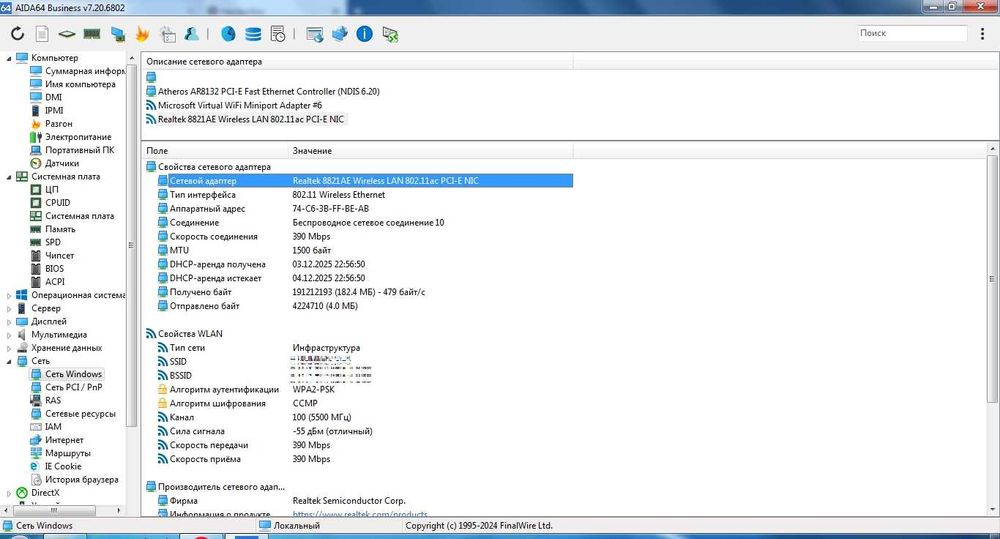Click the monitor diagnostics toolbar icon

[x=117, y=34]
